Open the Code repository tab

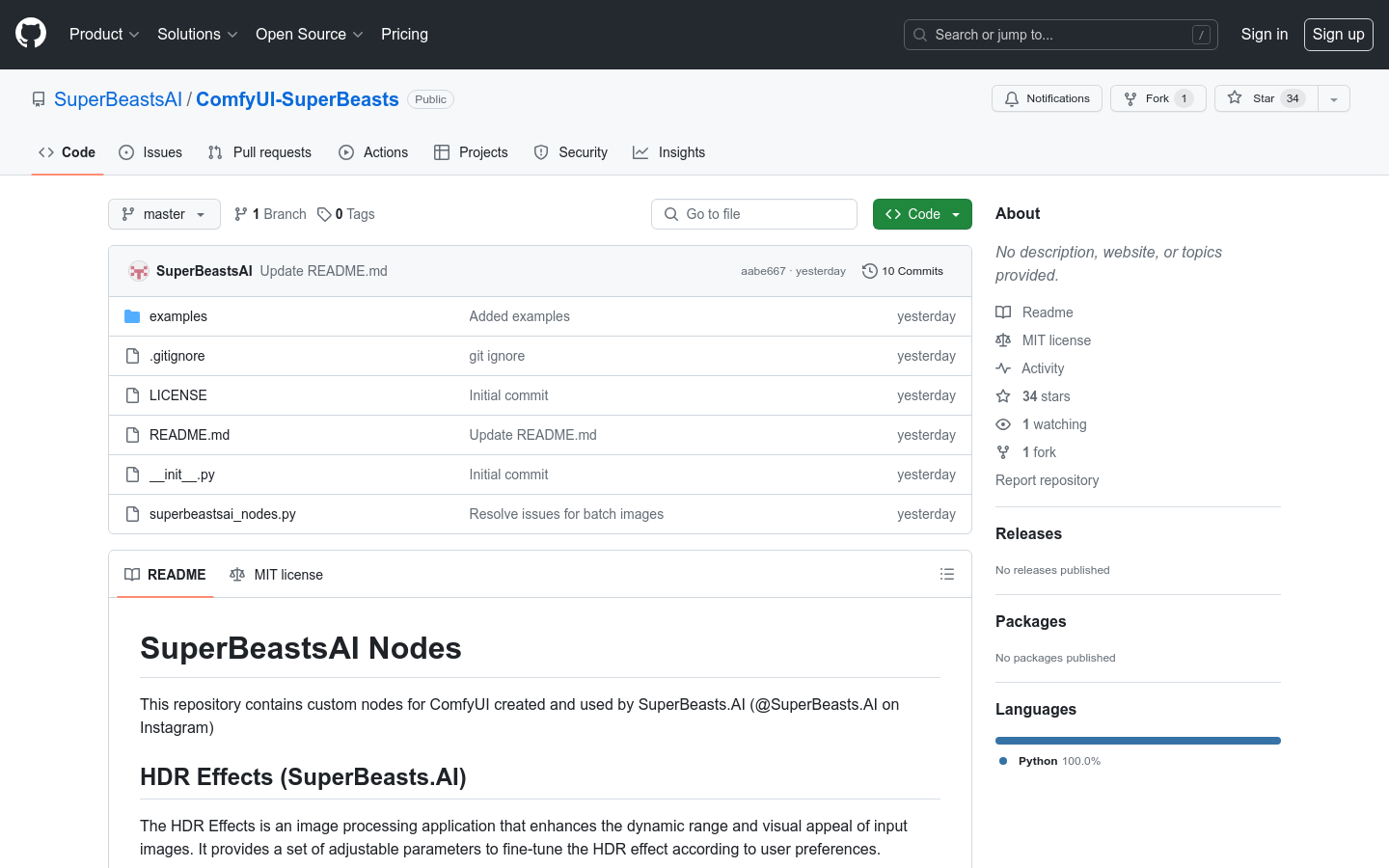click(x=67, y=152)
